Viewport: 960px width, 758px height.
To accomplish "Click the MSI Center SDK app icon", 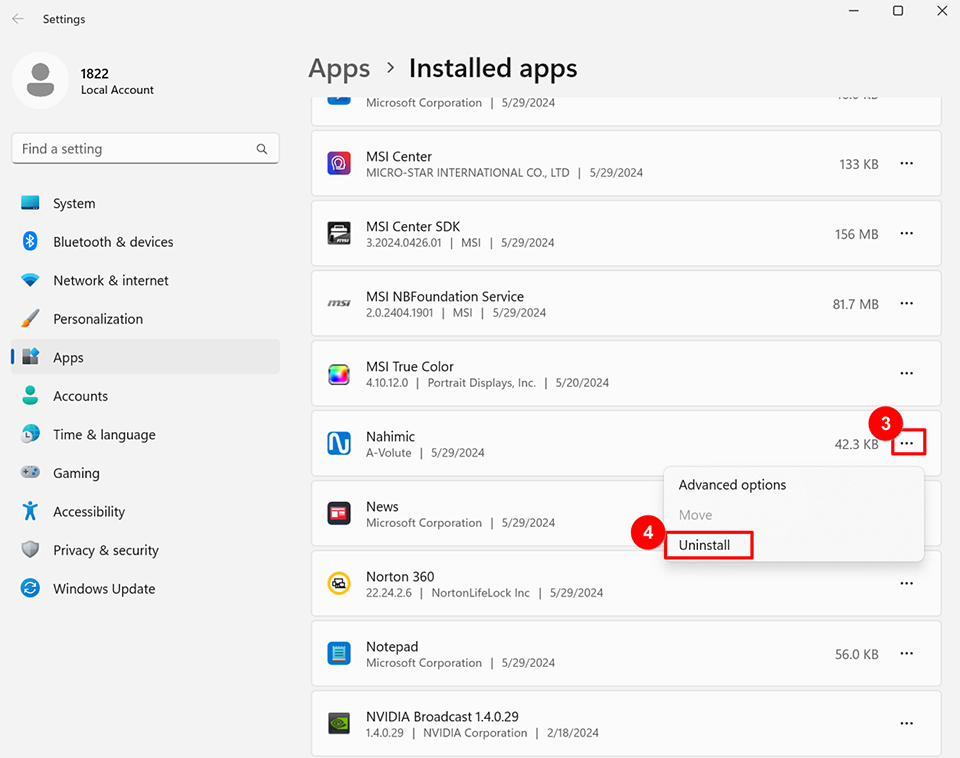I will (339, 233).
